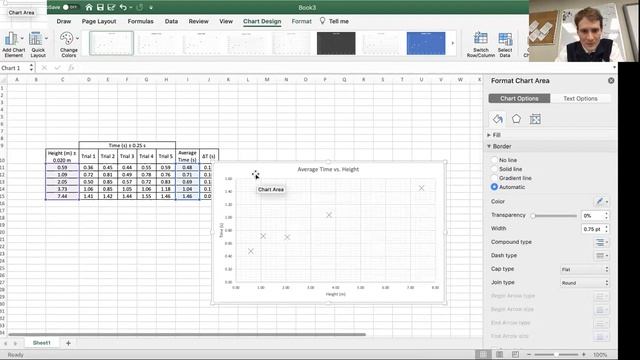The height and width of the screenshot is (360, 640).
Task: Open Effects pentagon icon
Action: point(516,119)
